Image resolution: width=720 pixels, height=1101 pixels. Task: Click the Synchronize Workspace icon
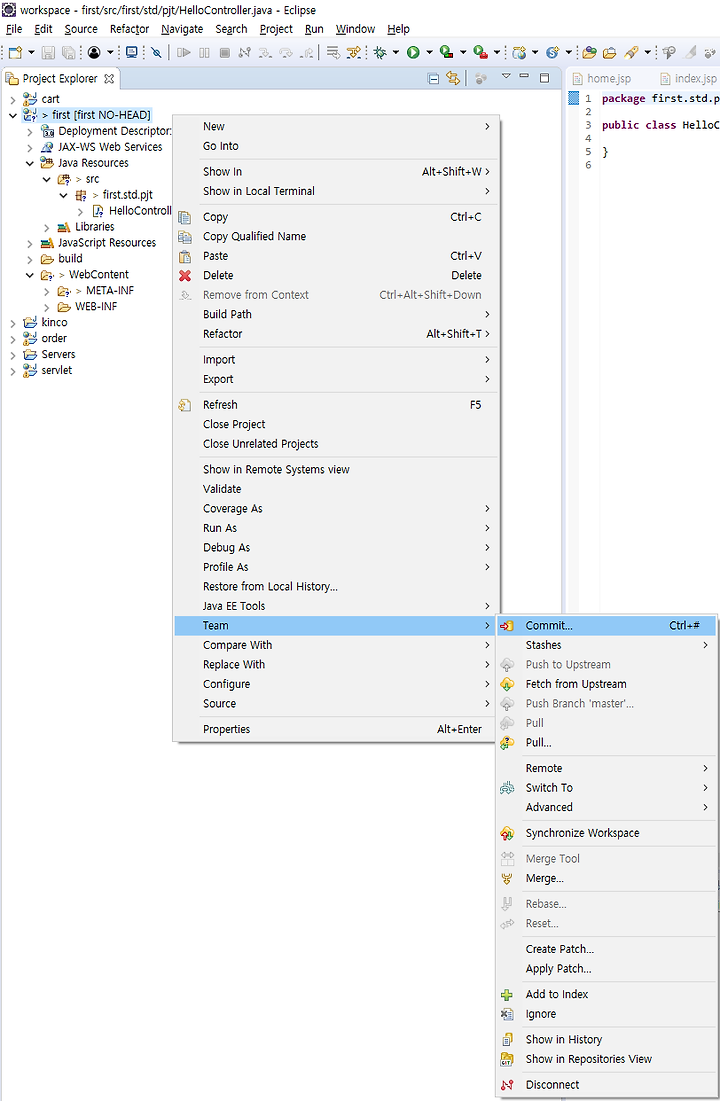(507, 833)
